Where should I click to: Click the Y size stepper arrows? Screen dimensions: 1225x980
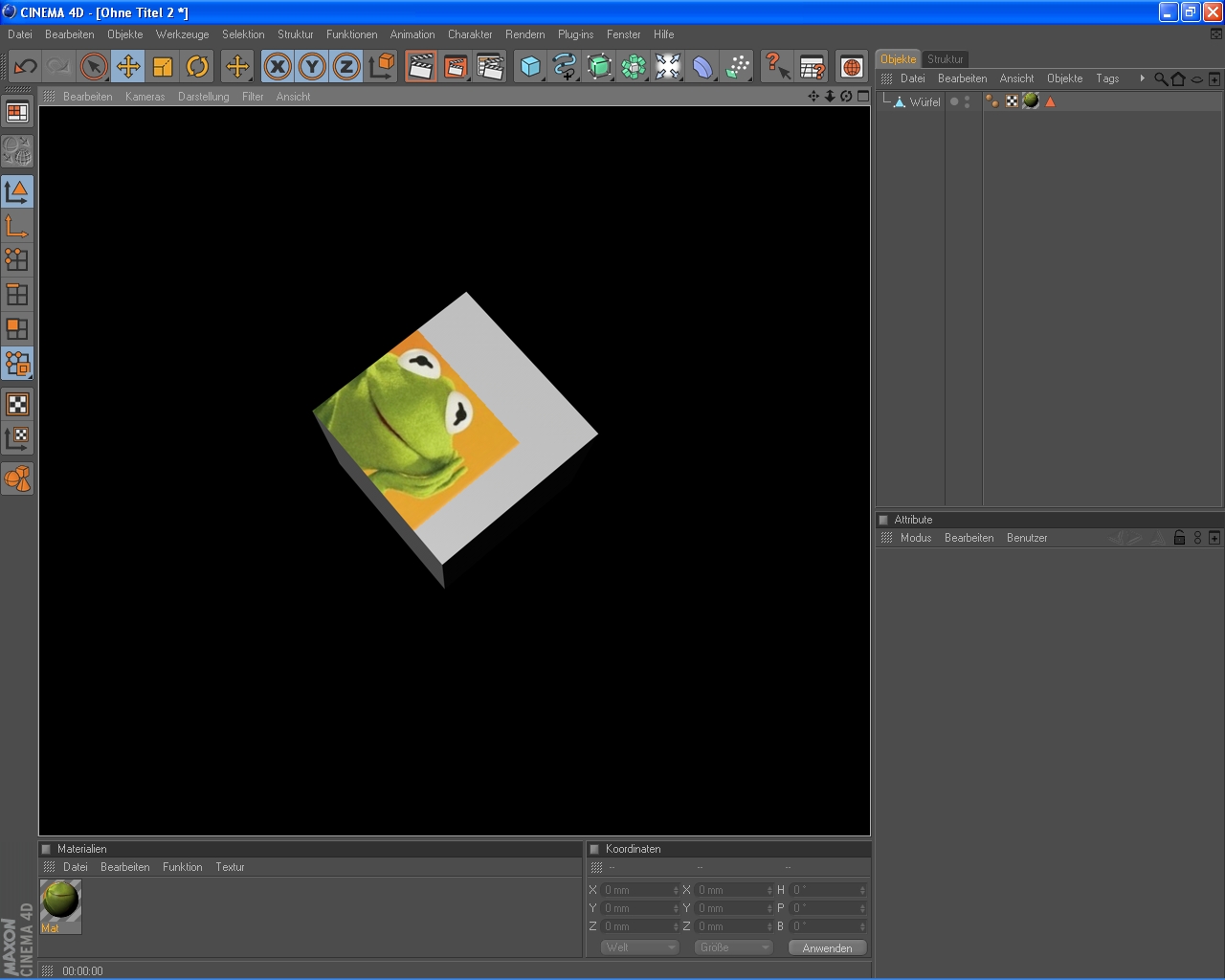tap(769, 908)
